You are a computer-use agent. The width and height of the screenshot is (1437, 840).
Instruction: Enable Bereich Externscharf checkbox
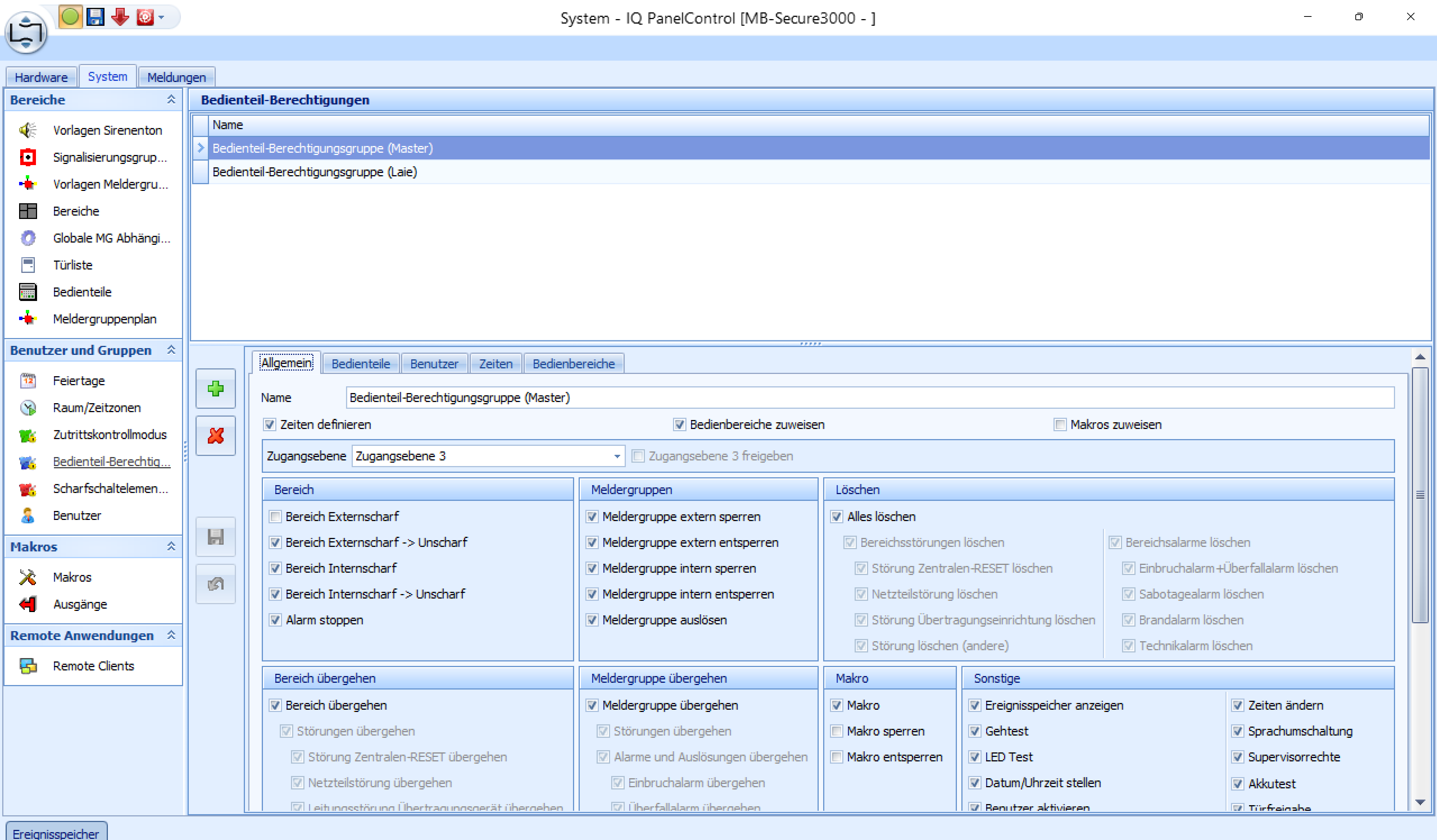tap(275, 516)
